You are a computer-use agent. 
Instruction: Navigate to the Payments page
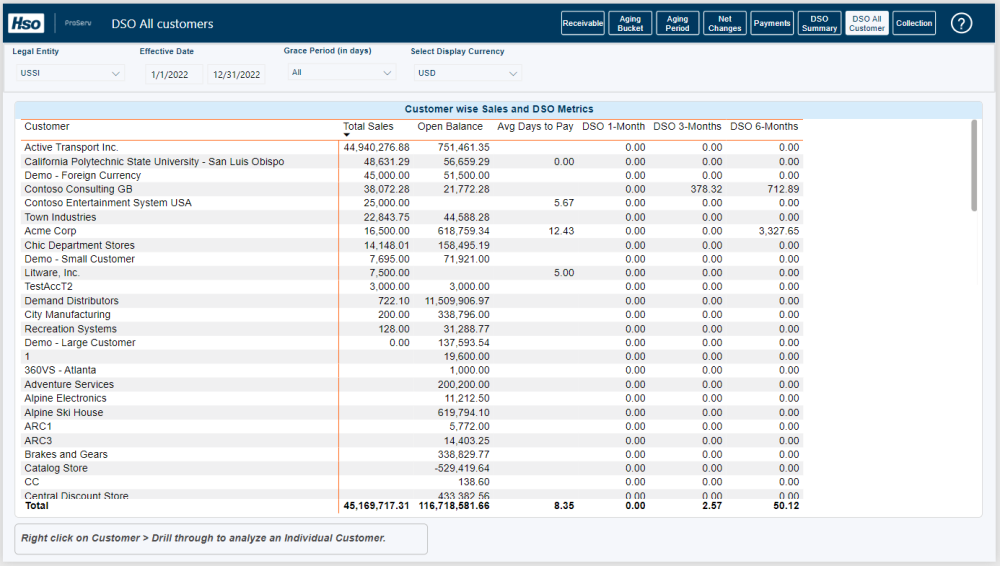771,23
